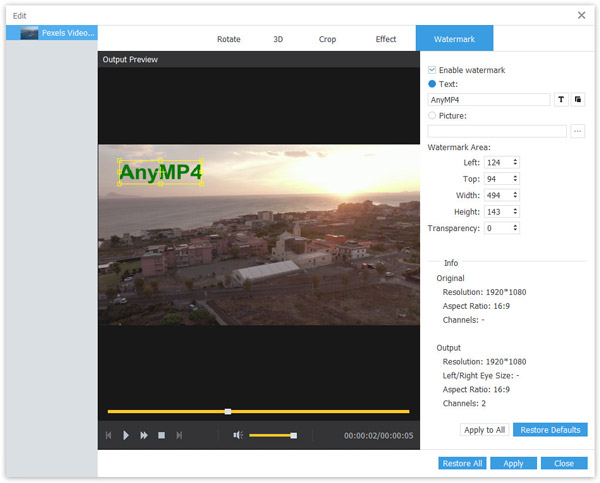Click the Transparency value field

coord(498,228)
